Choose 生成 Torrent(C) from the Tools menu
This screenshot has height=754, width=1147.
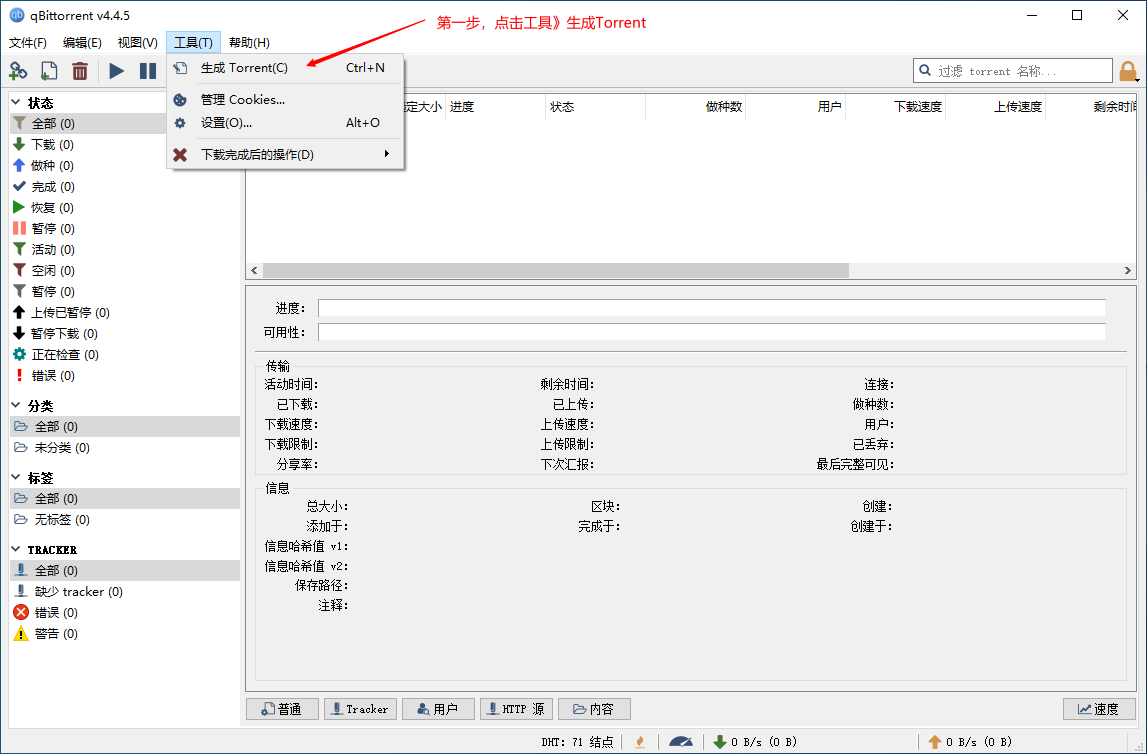(x=285, y=68)
